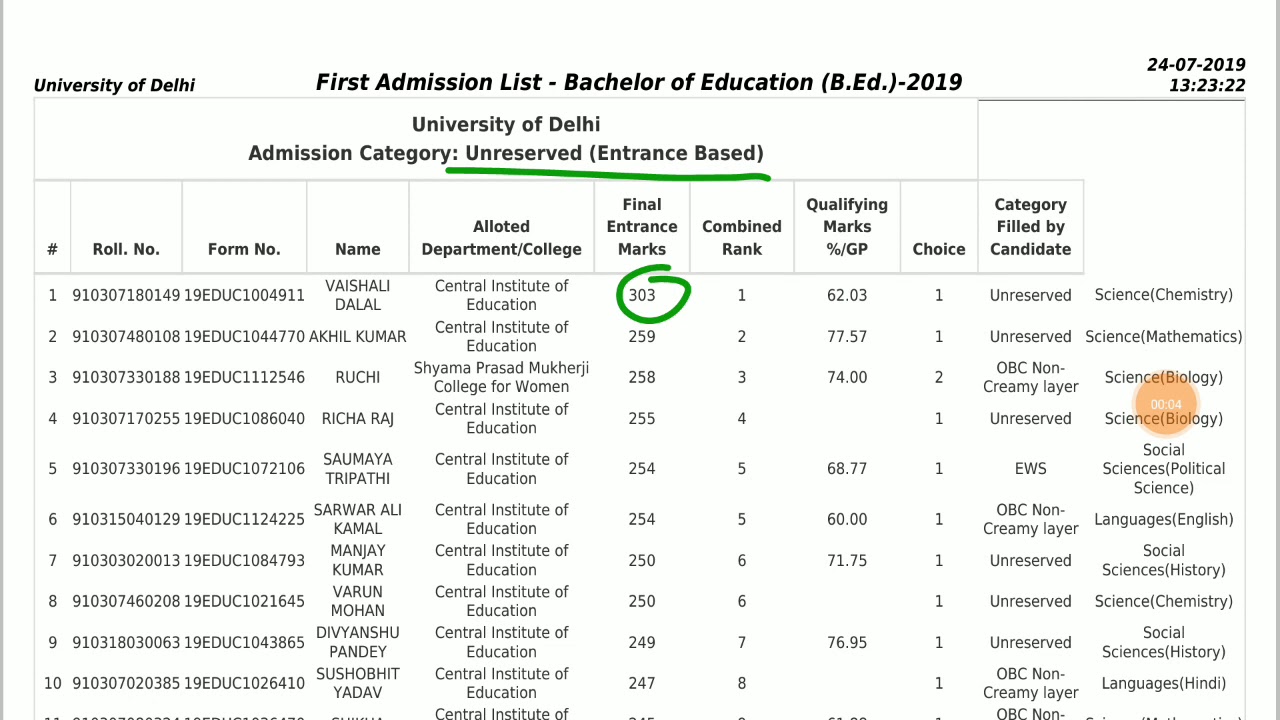Click entrance marks value 249
The image size is (1280, 720).
(642, 643)
